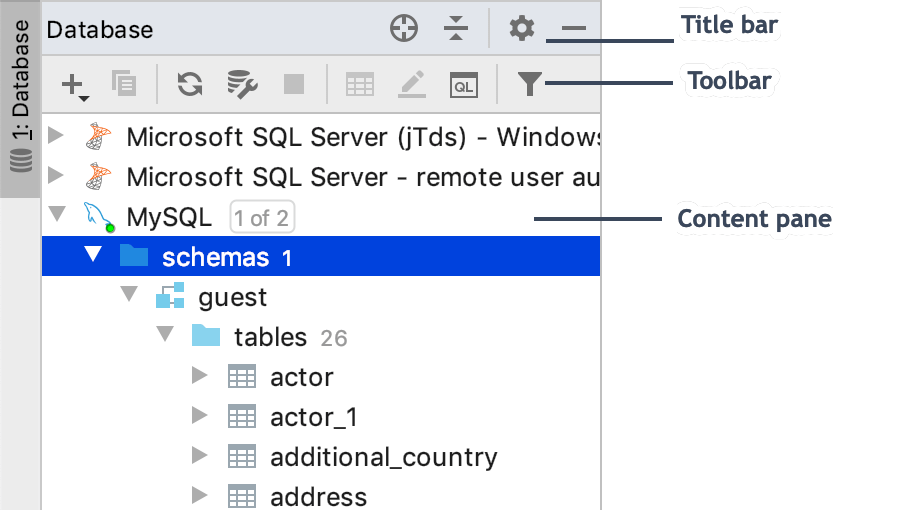Click the New data source plus icon

coord(74,85)
